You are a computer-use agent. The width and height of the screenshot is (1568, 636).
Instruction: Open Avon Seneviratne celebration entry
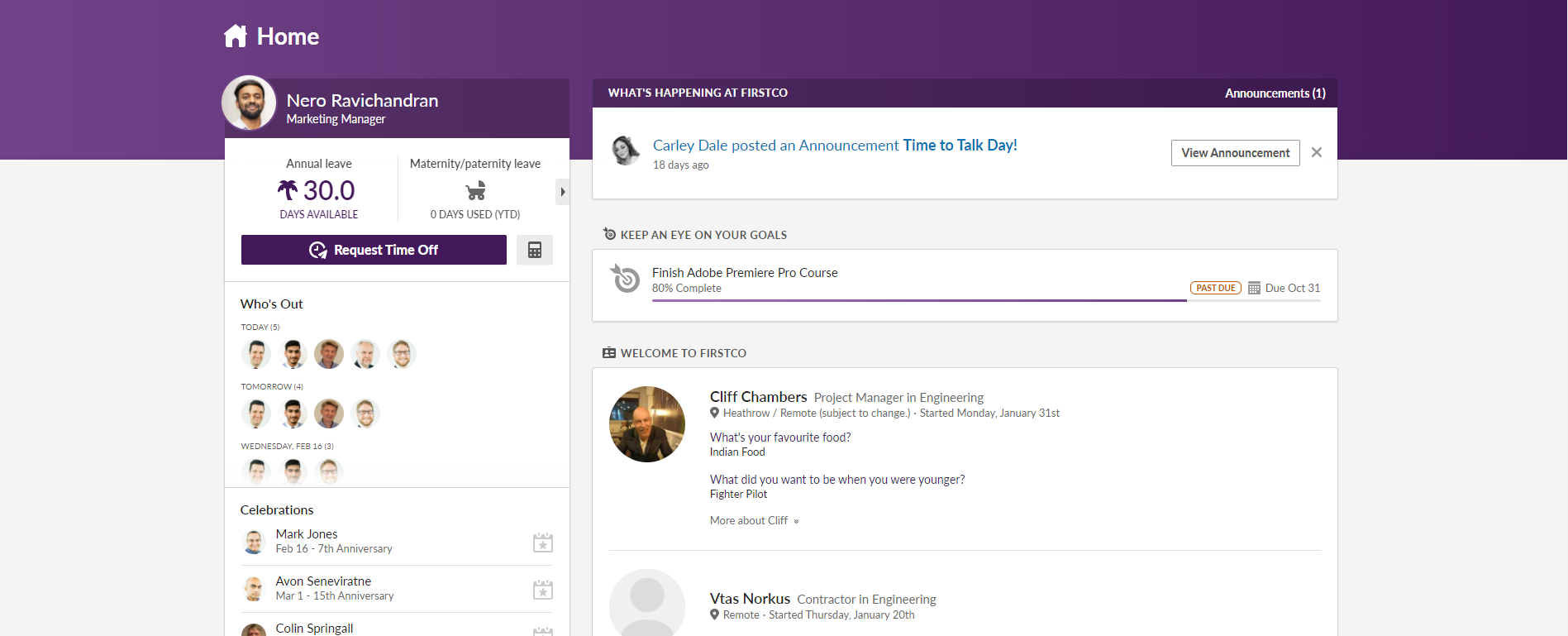397,589
